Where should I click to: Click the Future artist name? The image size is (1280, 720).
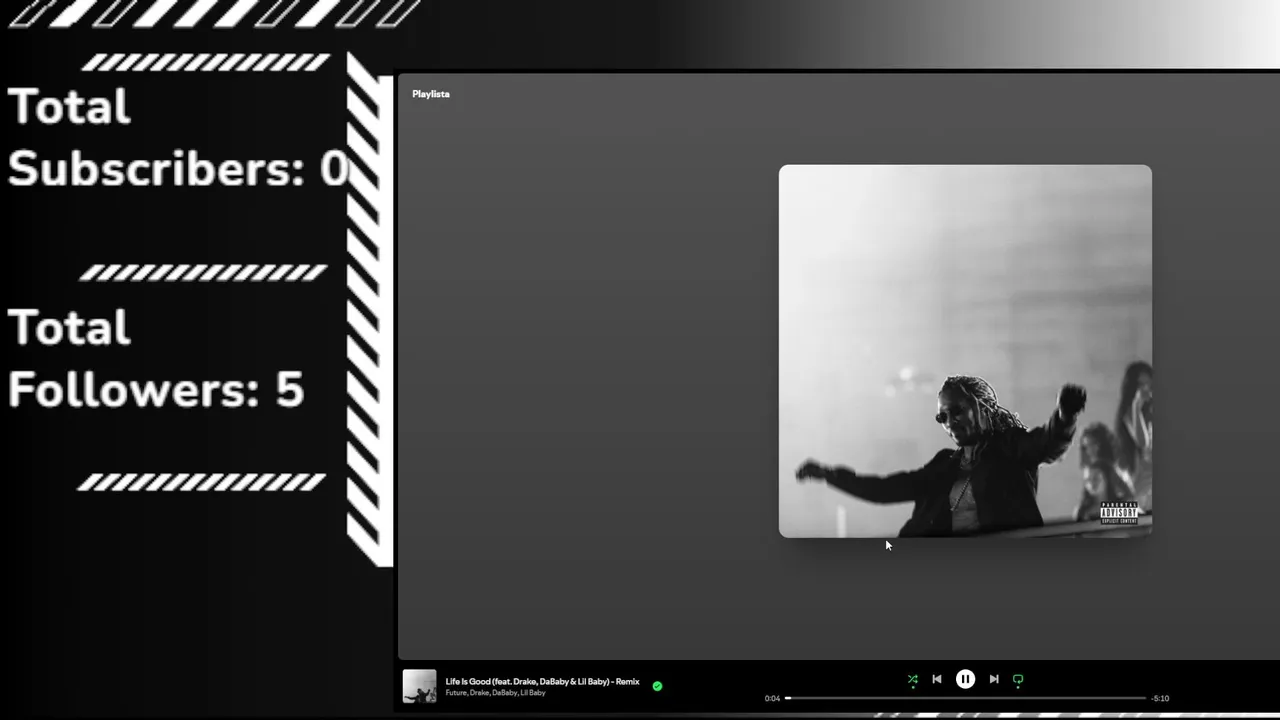pos(456,693)
